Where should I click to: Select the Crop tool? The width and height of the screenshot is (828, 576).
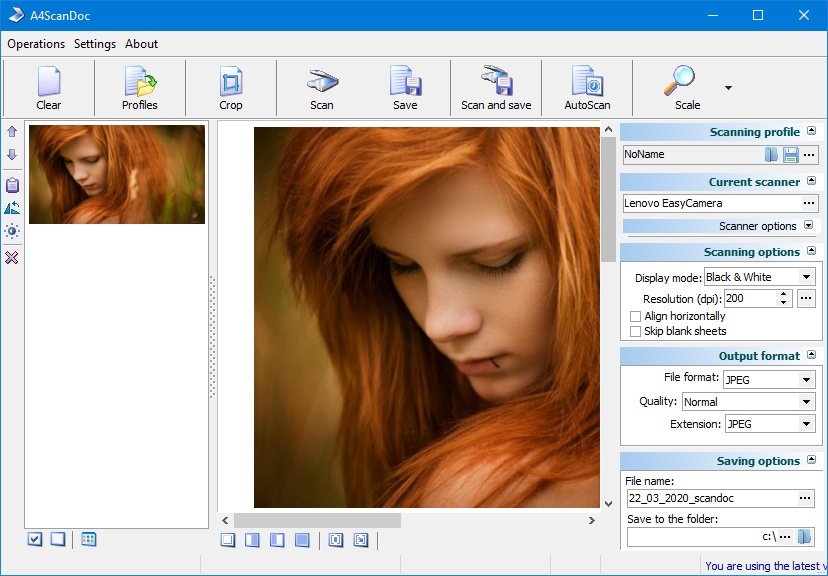click(231, 88)
